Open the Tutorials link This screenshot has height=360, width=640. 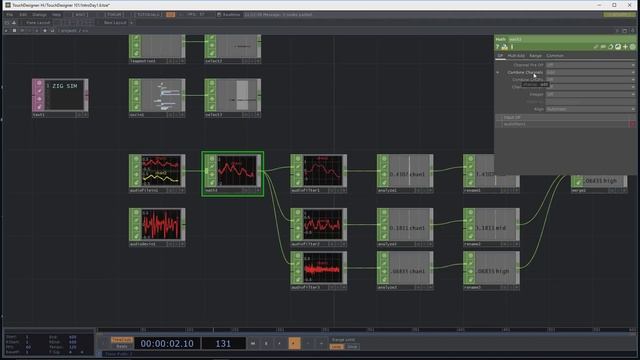[147, 15]
